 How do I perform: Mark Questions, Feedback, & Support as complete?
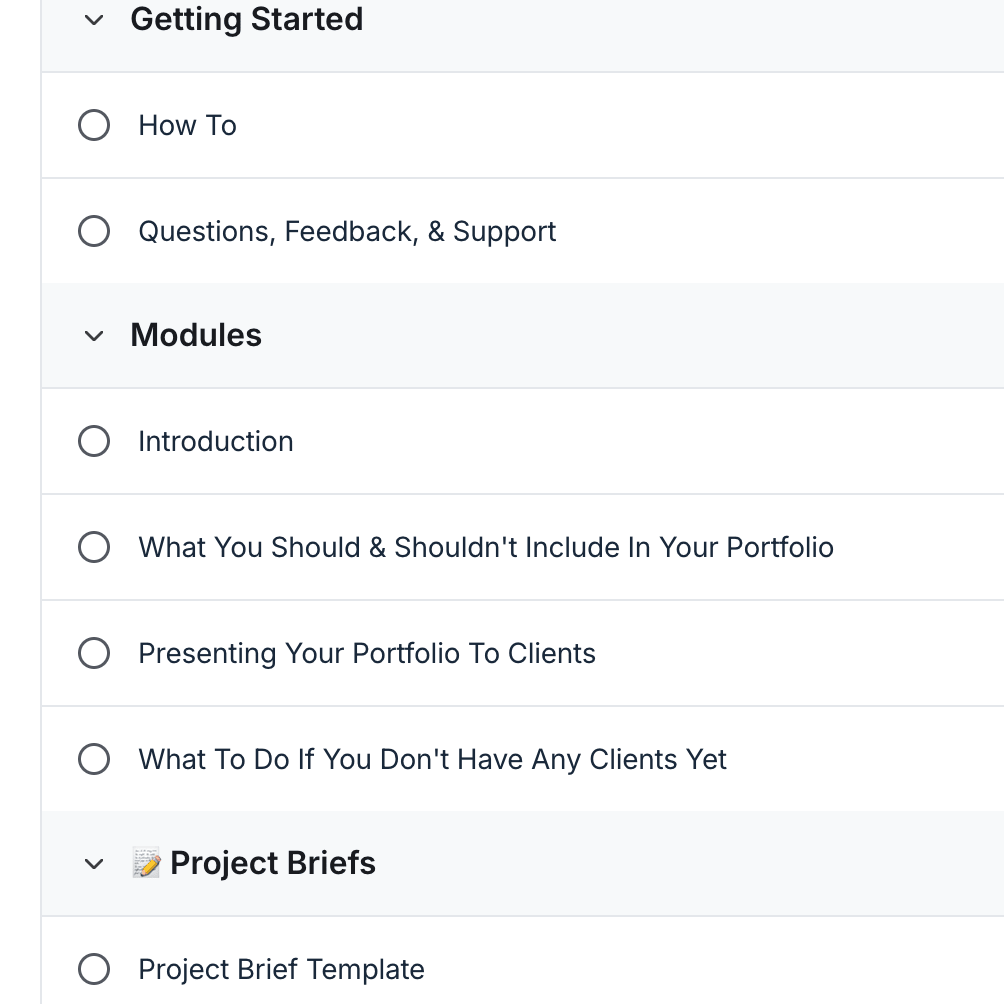94,231
